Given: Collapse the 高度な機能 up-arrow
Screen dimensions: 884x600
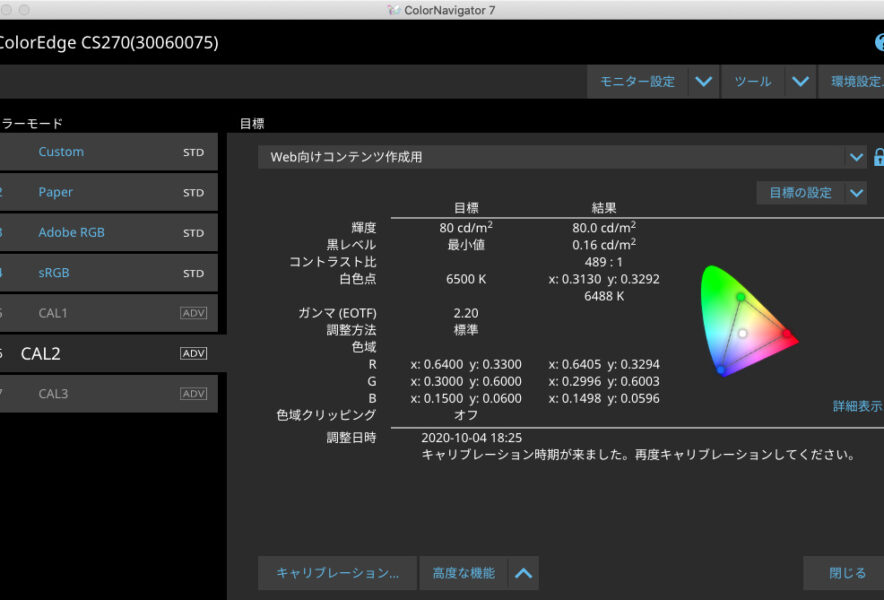Looking at the screenshot, I should 523,573.
